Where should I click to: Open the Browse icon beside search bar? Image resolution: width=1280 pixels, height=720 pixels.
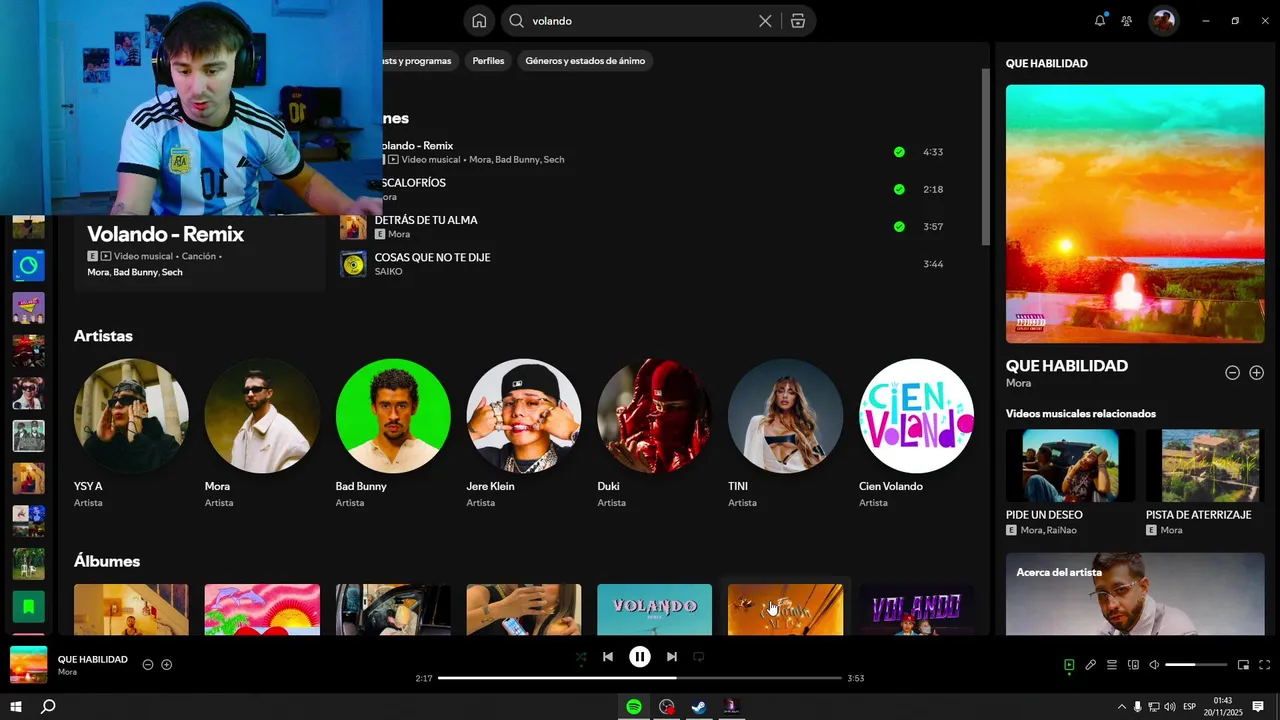[798, 21]
